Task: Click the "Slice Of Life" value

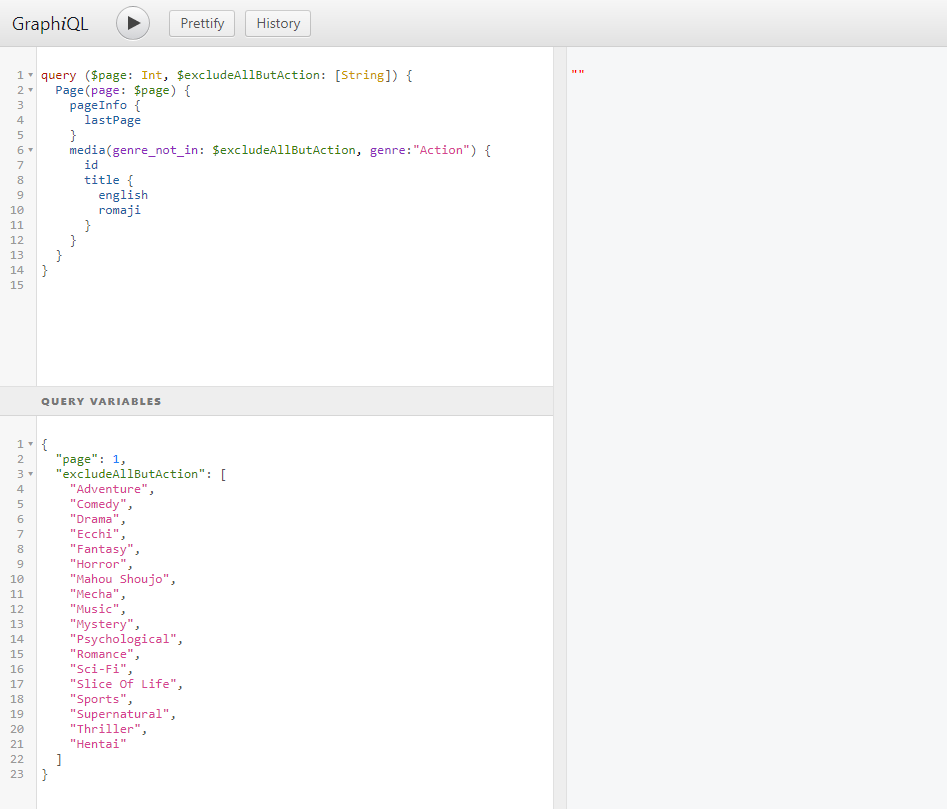Action: [123, 684]
